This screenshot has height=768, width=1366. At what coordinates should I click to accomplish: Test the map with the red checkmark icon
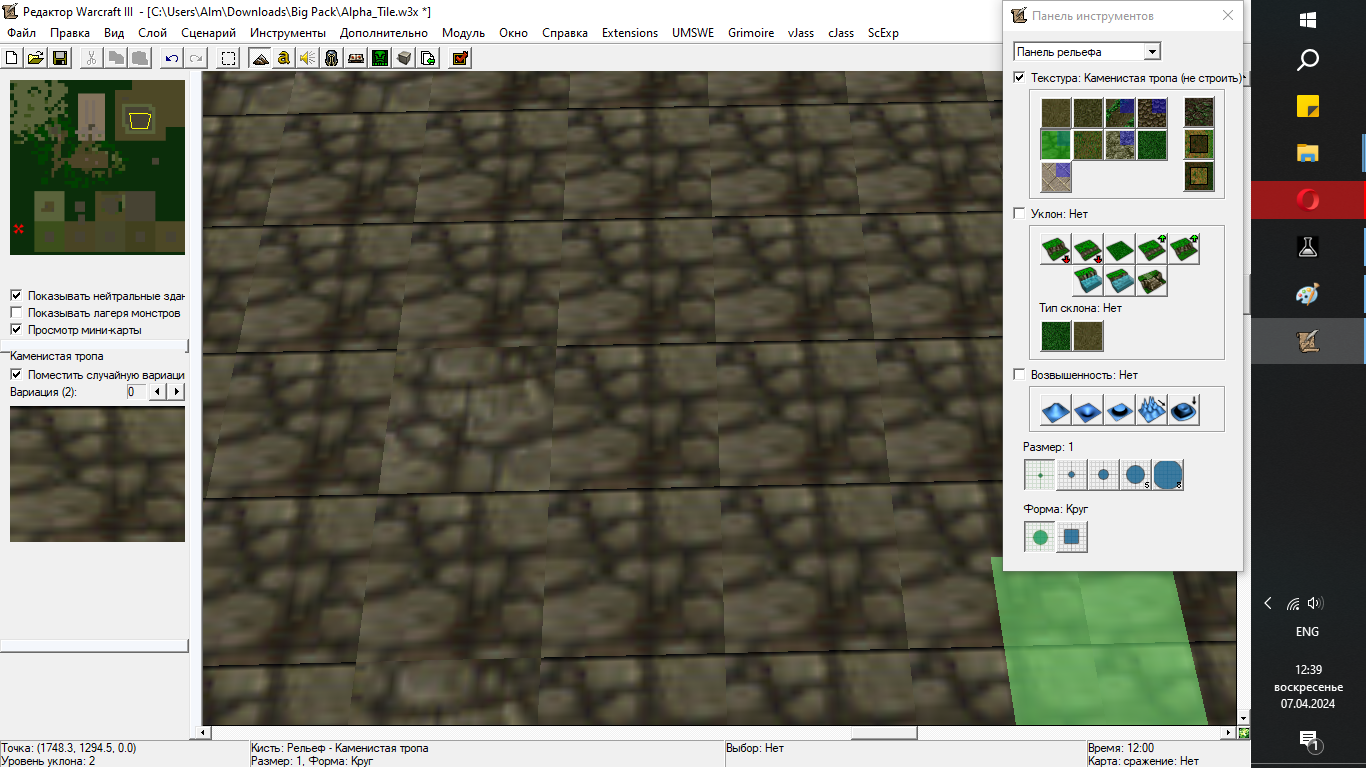pyautogui.click(x=460, y=58)
